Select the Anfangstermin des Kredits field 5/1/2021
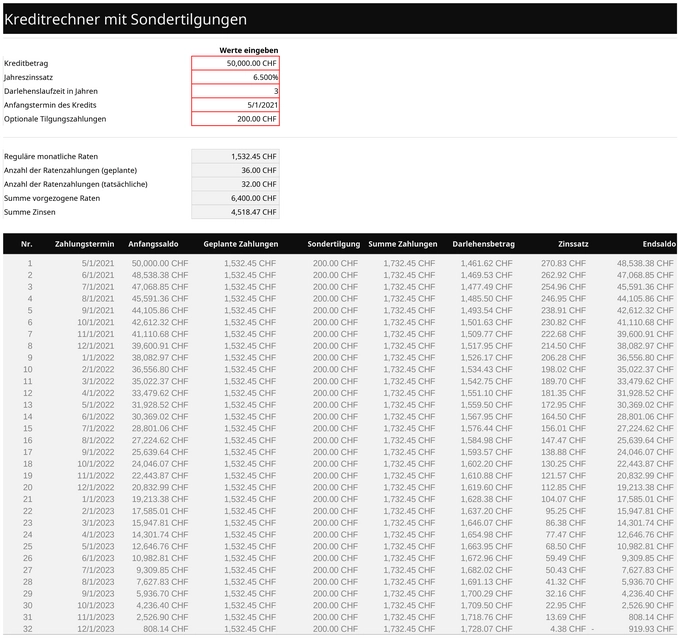 coord(235,105)
